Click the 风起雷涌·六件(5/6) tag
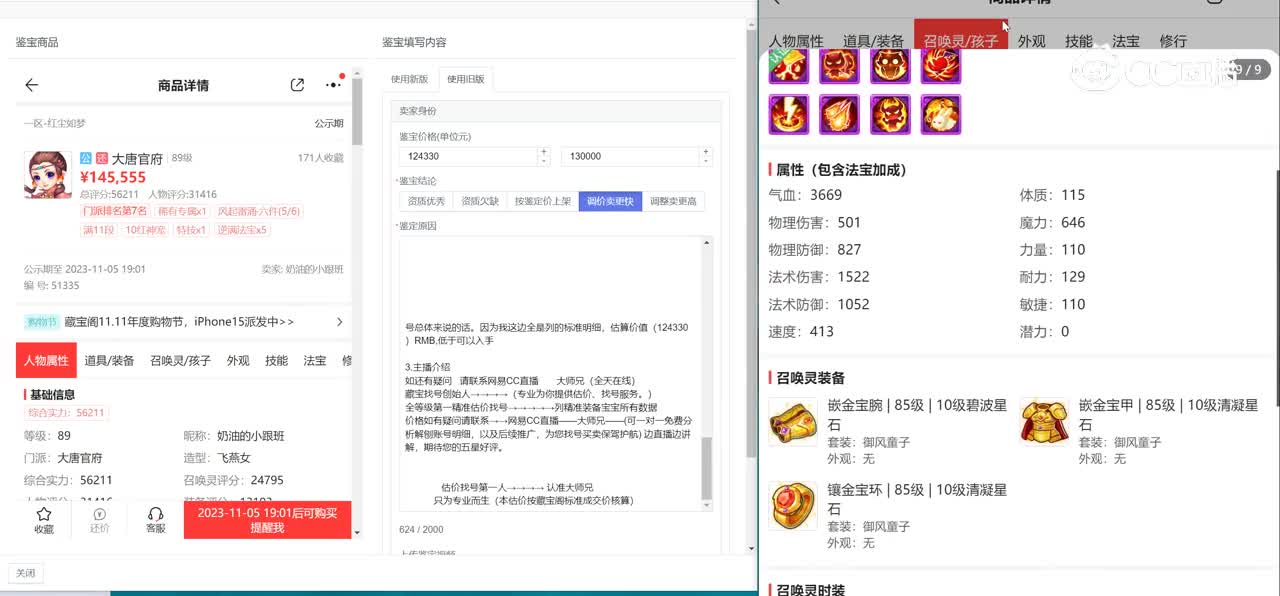Viewport: 1280px width, 596px height. pos(258,212)
